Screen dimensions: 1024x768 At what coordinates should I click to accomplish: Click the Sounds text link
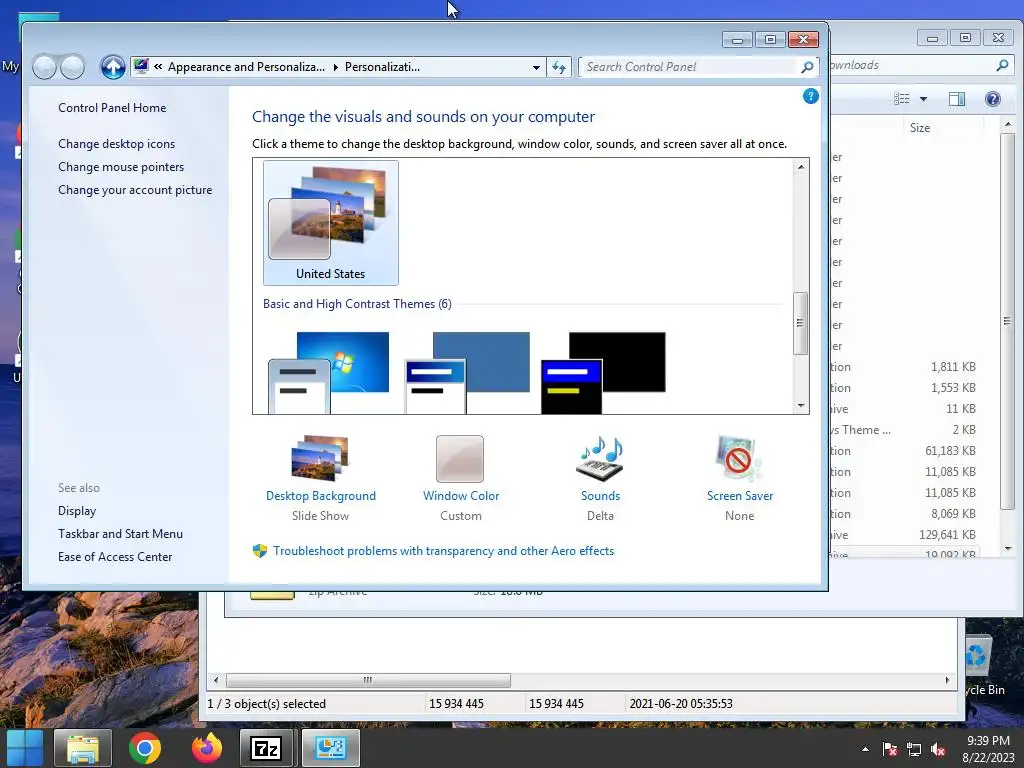[600, 496]
